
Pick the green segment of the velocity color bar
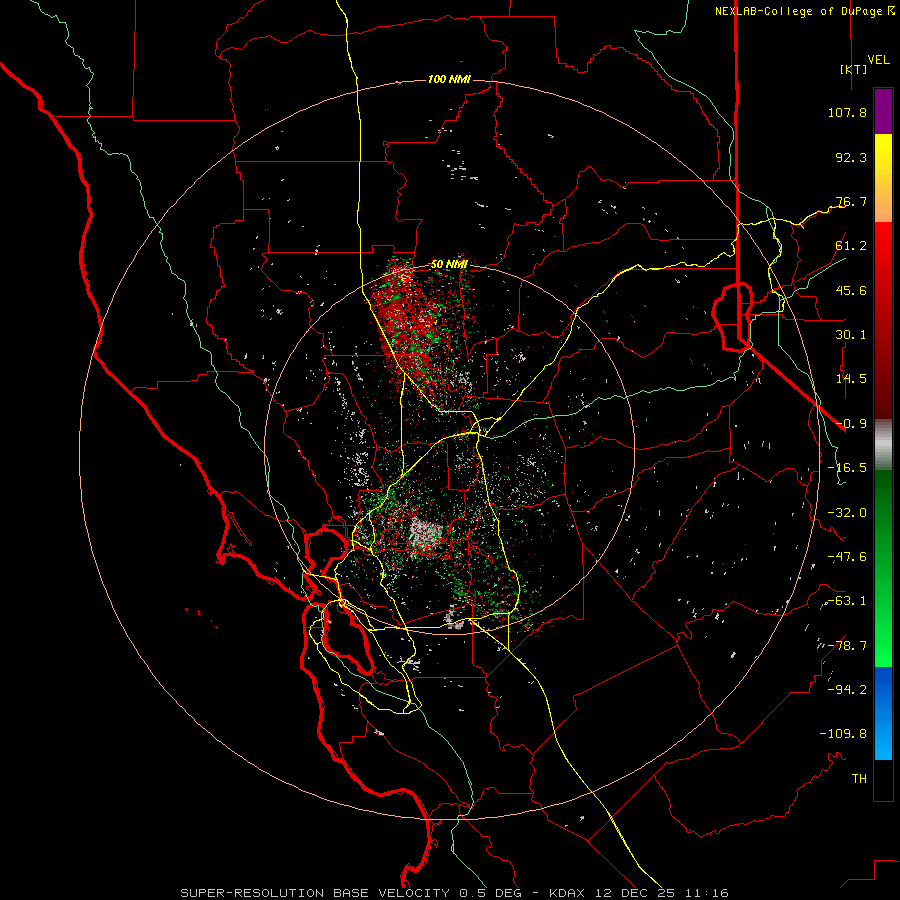[883, 568]
